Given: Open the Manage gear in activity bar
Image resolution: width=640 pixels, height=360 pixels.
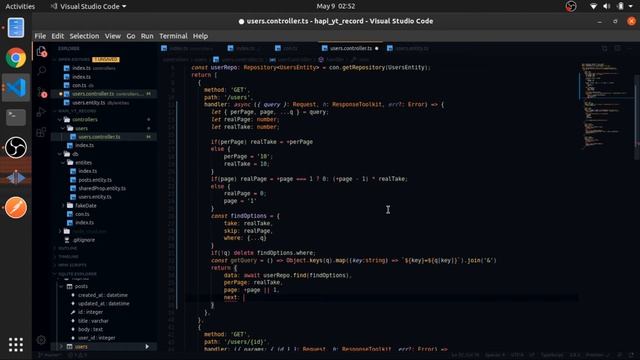Looking at the screenshot, I should click(41, 340).
